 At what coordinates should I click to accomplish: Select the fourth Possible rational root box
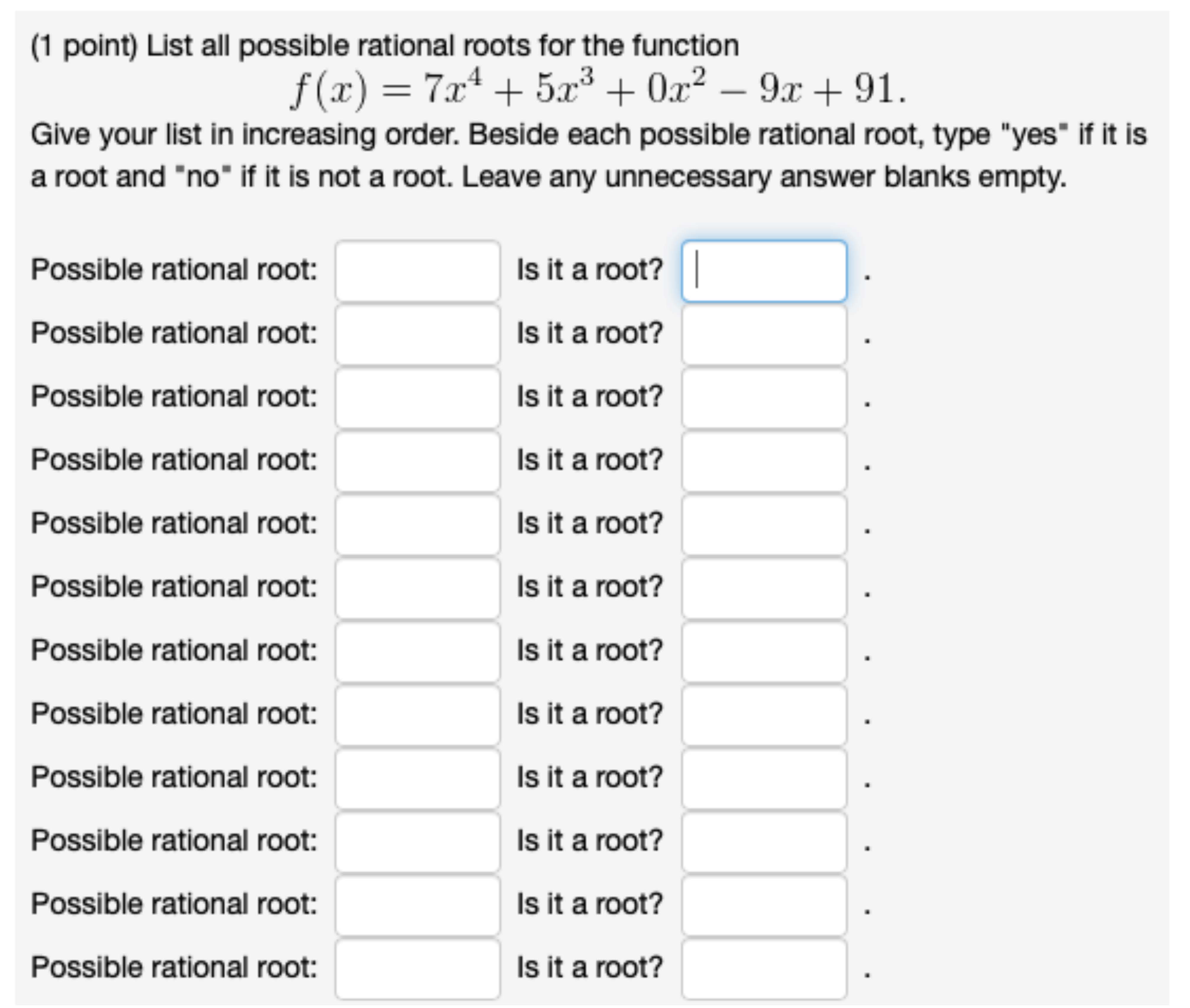(417, 461)
